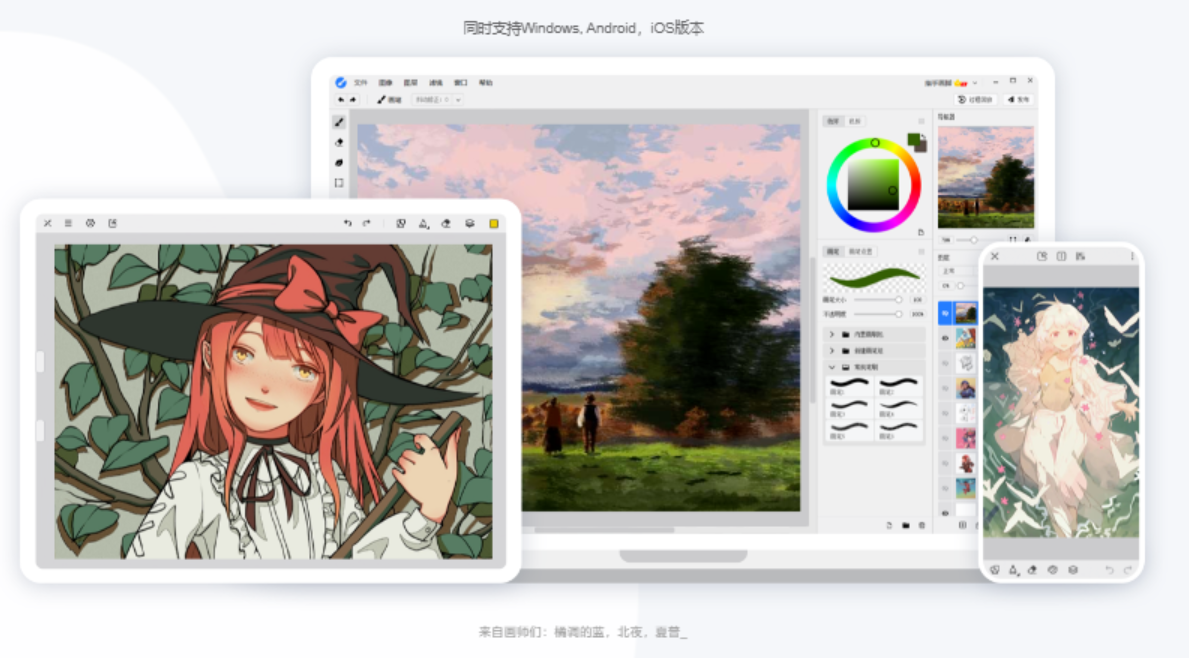1189x658 pixels.
Task: Redo the stroke in tablet app
Action: (x=367, y=223)
